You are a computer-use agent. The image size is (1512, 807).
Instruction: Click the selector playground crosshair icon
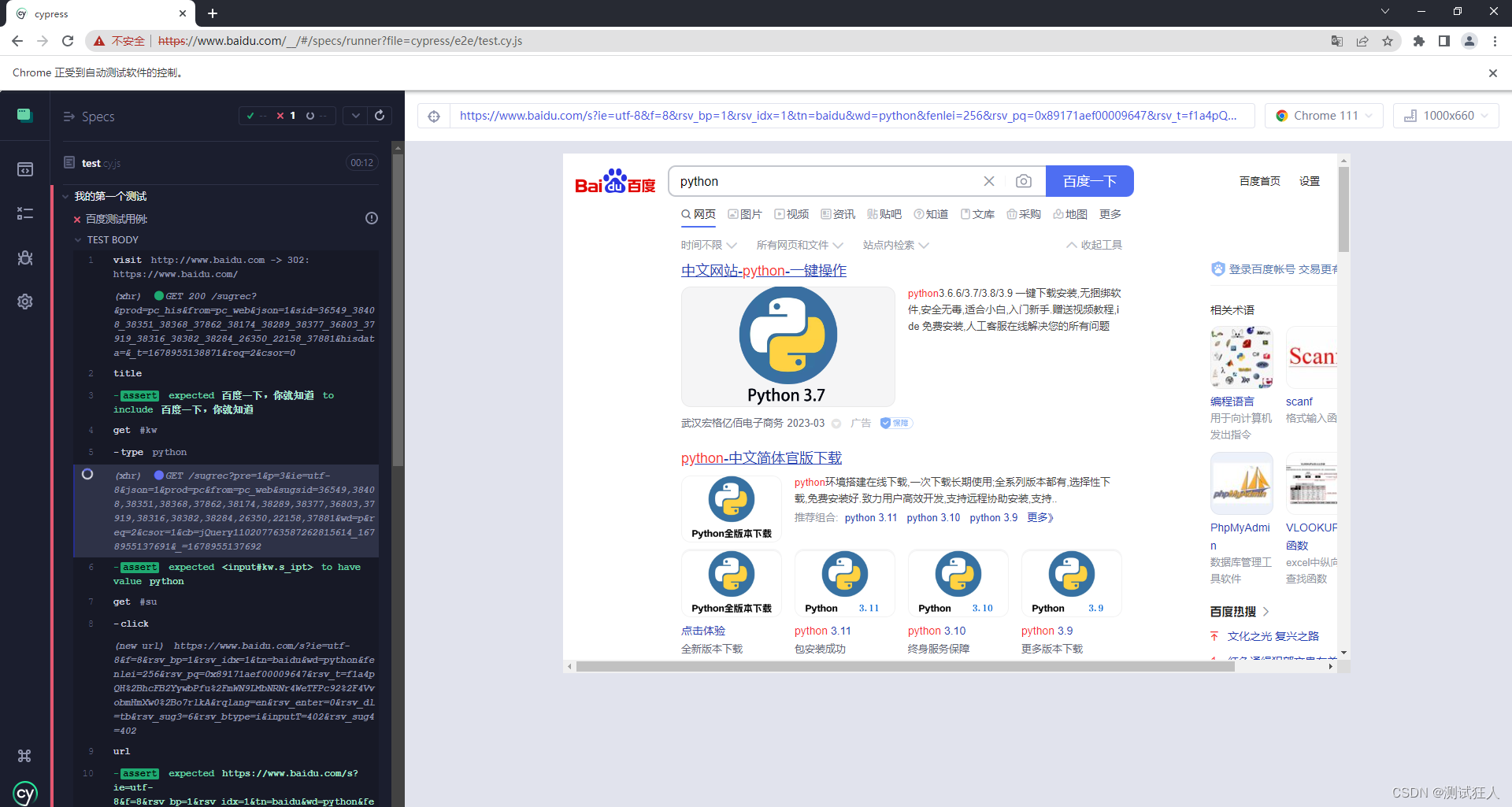click(434, 117)
